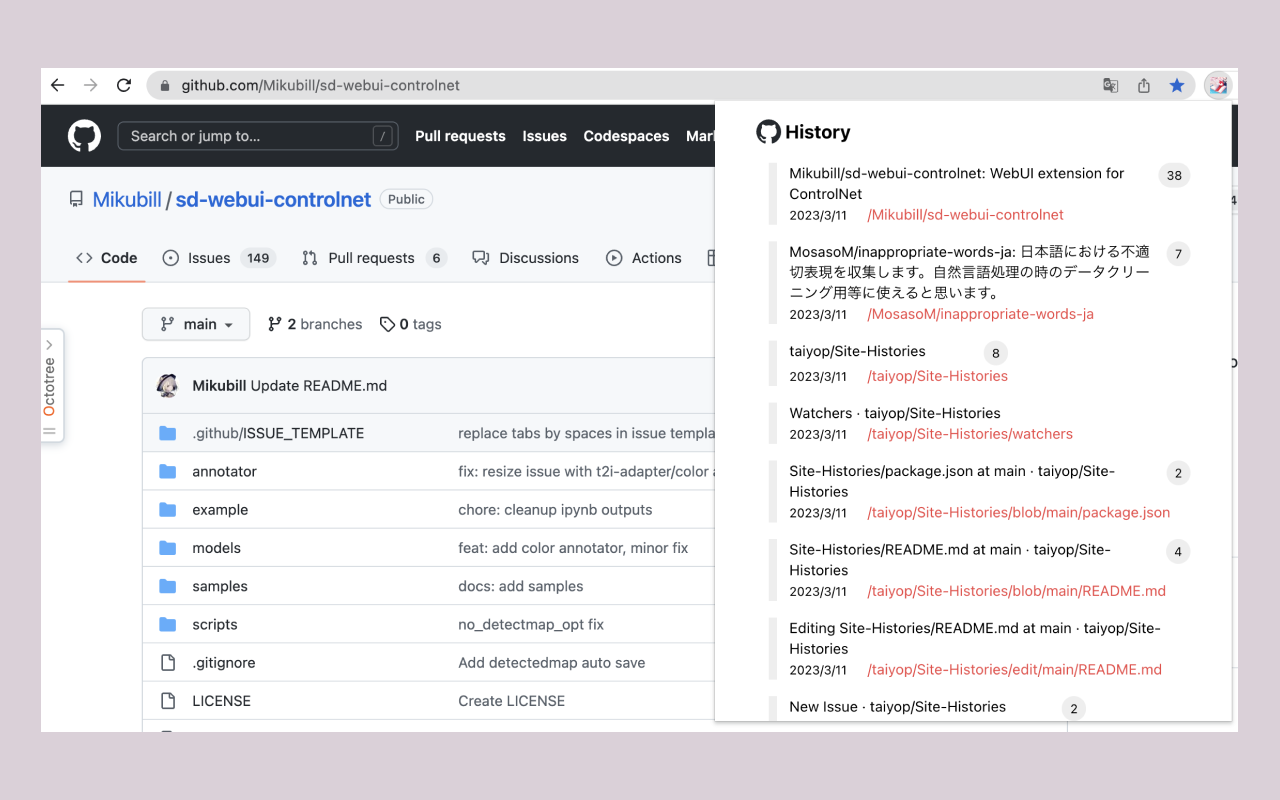Toggle the bookmark star in the address bar
The height and width of the screenshot is (800, 1280).
pyautogui.click(x=1177, y=85)
